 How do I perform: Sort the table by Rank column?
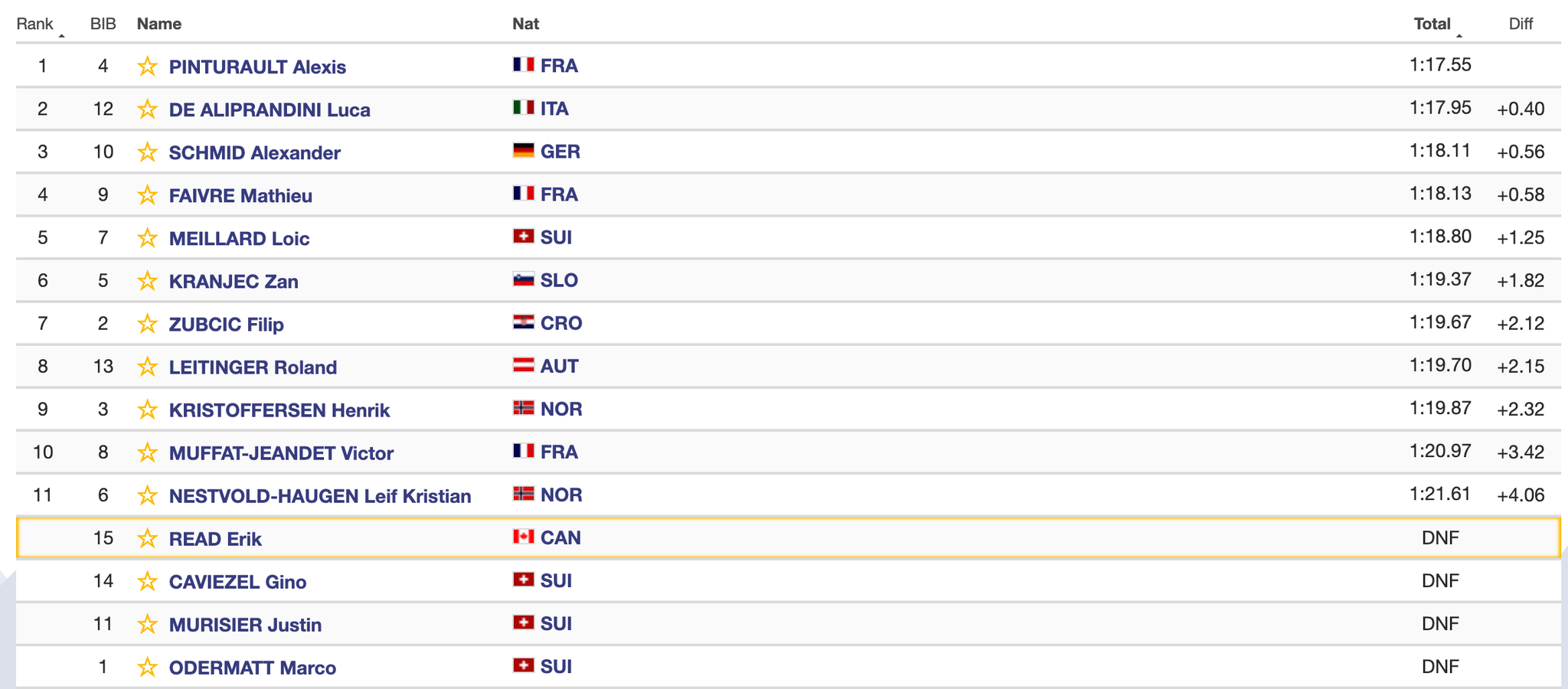(34, 24)
